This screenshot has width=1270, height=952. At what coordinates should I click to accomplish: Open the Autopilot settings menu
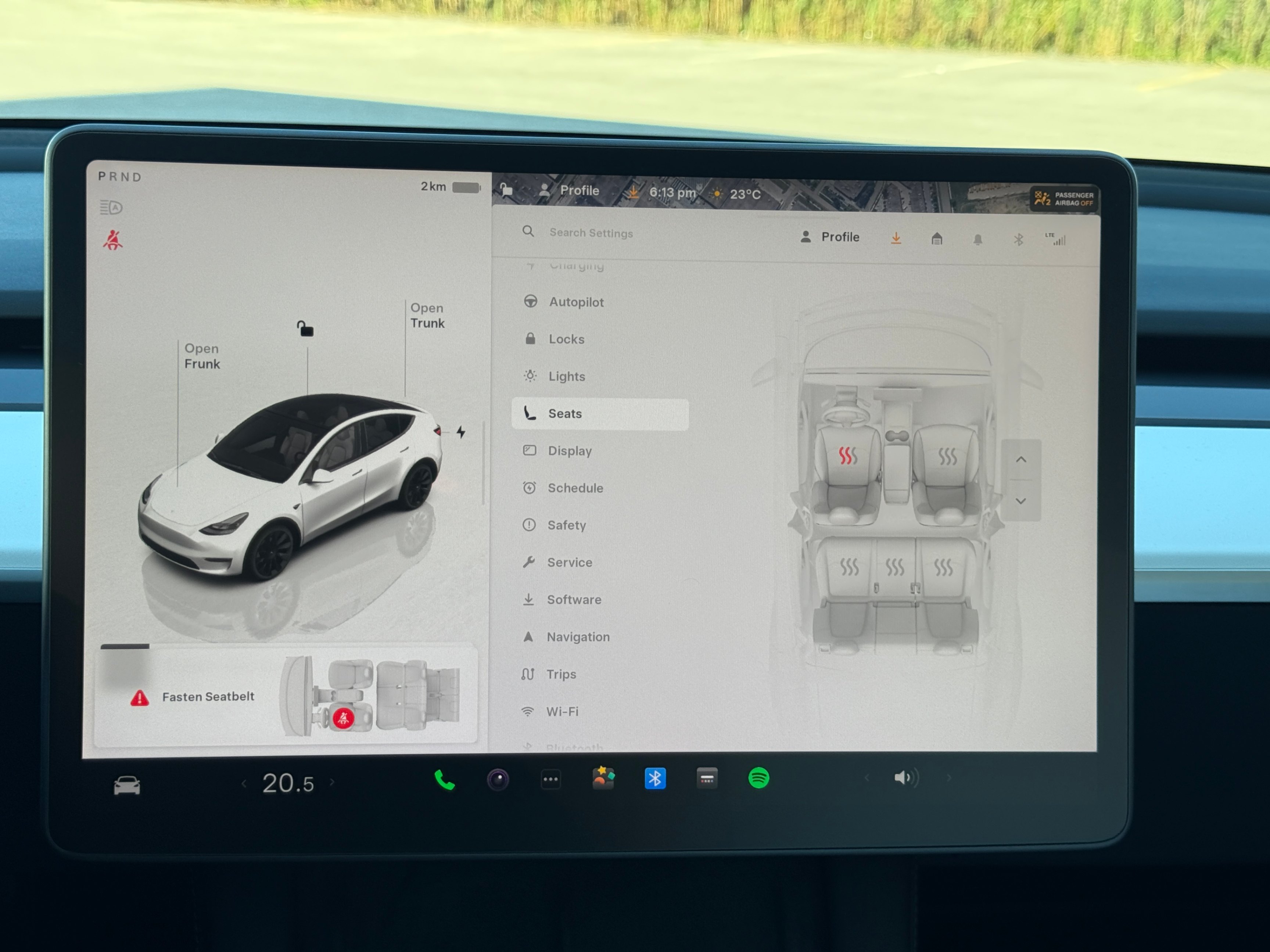(x=576, y=302)
